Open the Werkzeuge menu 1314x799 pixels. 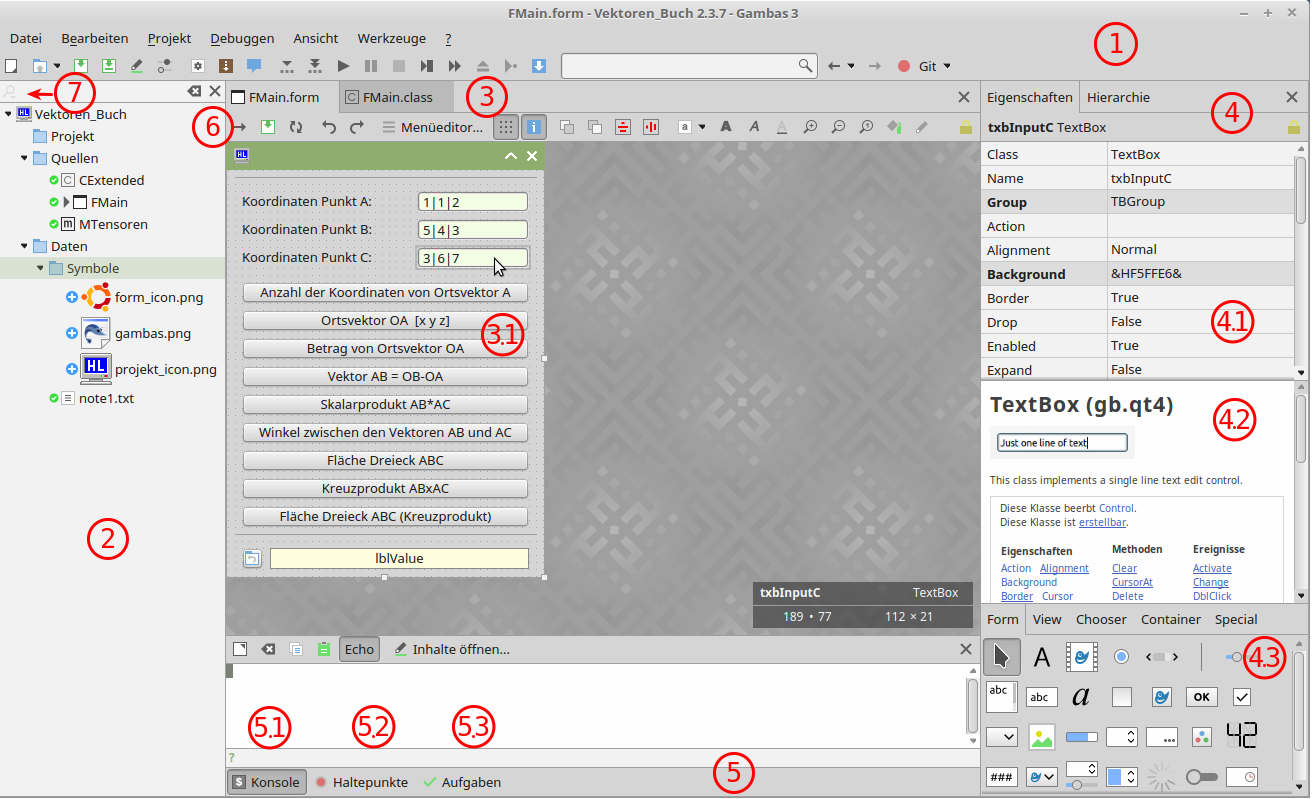(x=391, y=38)
